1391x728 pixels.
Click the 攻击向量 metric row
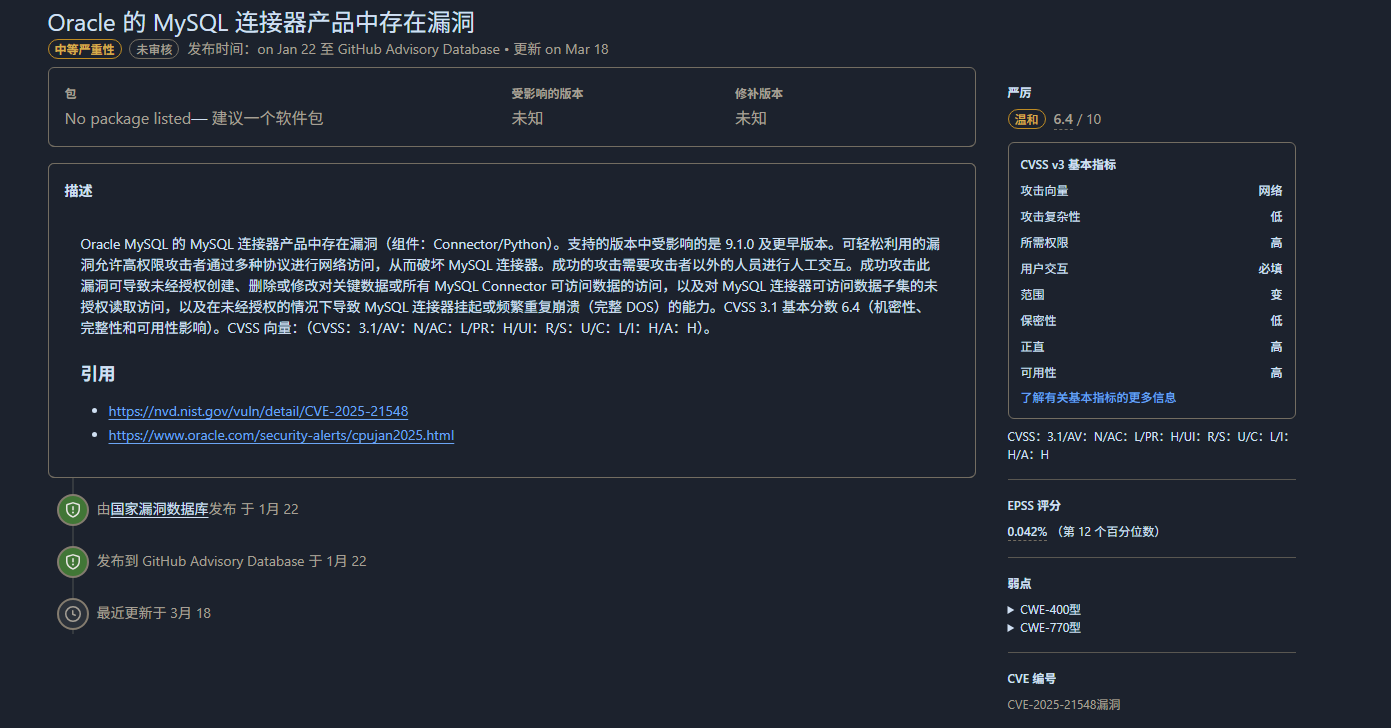(x=1150, y=191)
